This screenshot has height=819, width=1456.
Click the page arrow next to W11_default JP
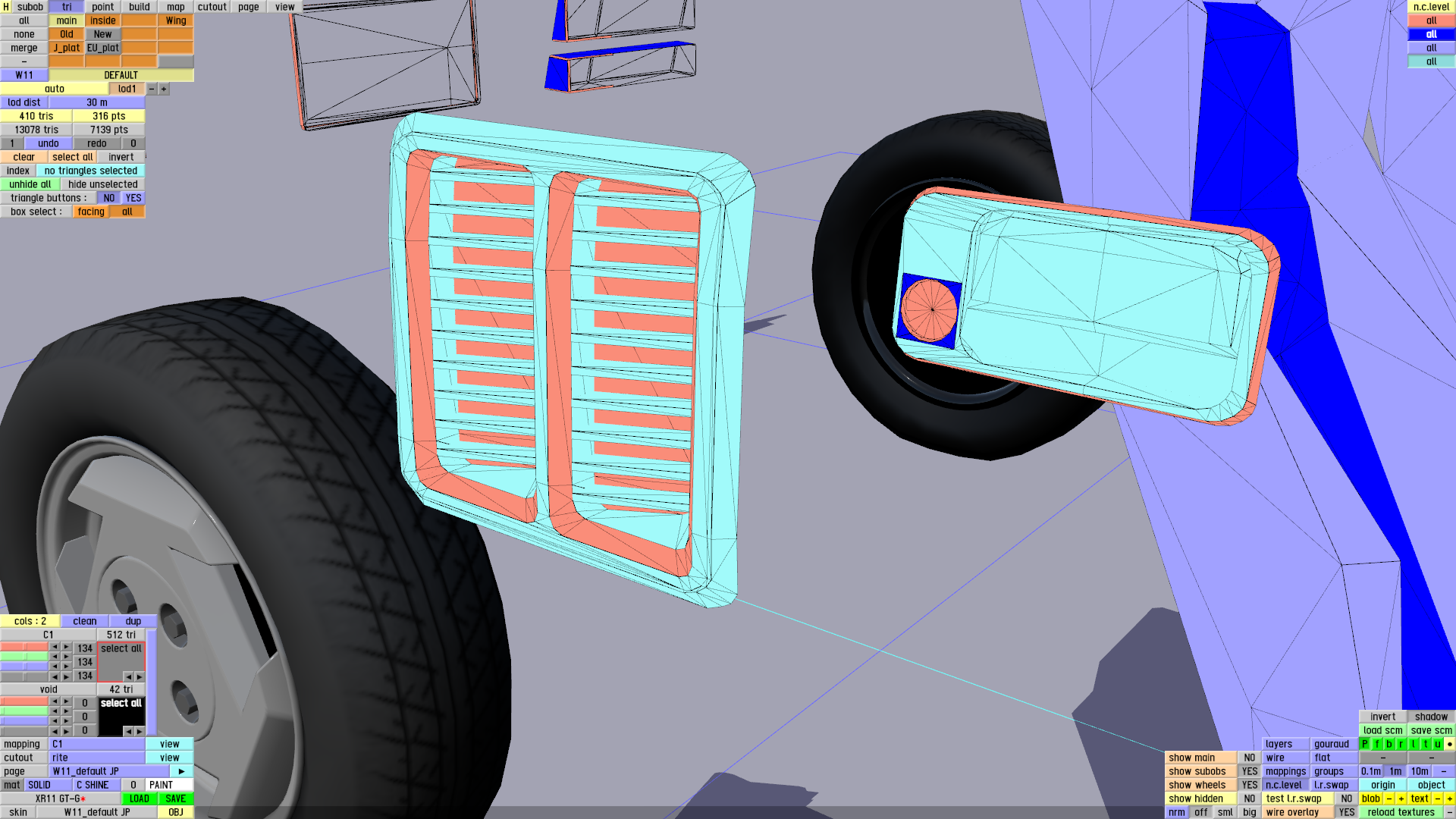(181, 771)
